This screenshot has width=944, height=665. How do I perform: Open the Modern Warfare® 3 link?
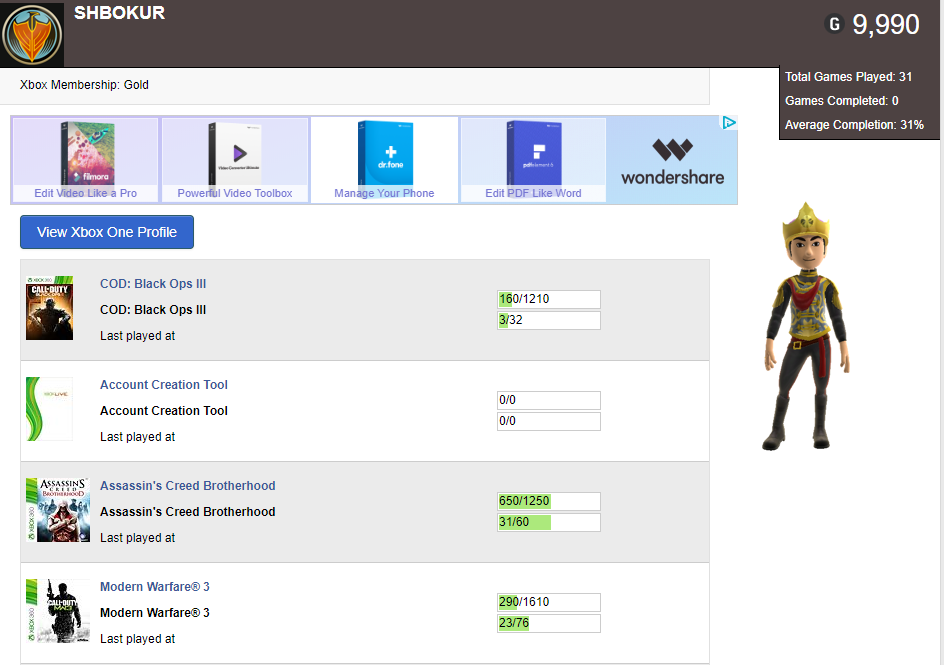click(155, 587)
